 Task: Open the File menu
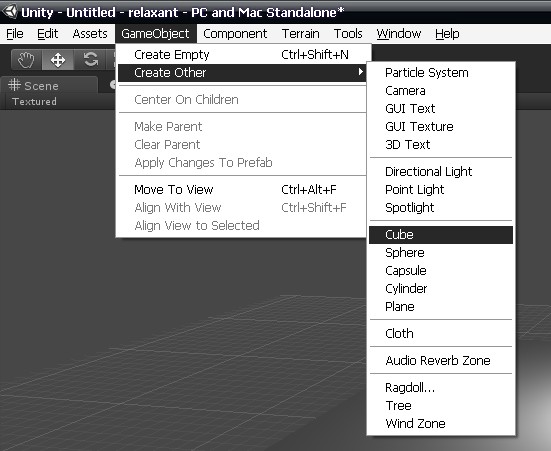15,34
